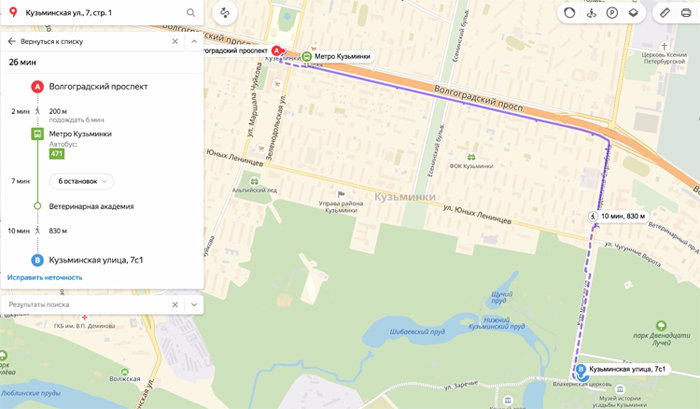Click the walking 10 мин, 830 м label
This screenshot has height=409, width=700.
[618, 216]
